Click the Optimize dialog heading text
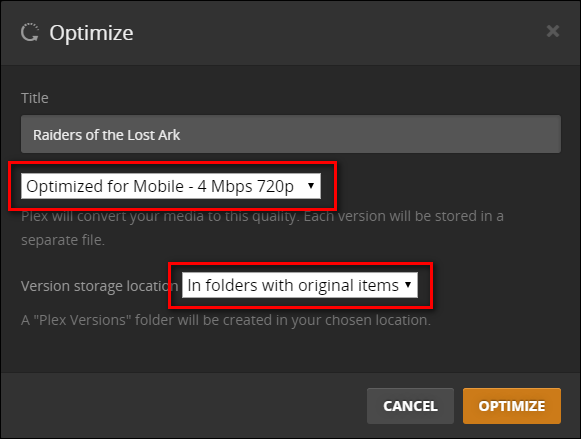Image resolution: width=581 pixels, height=439 pixels. 91,33
